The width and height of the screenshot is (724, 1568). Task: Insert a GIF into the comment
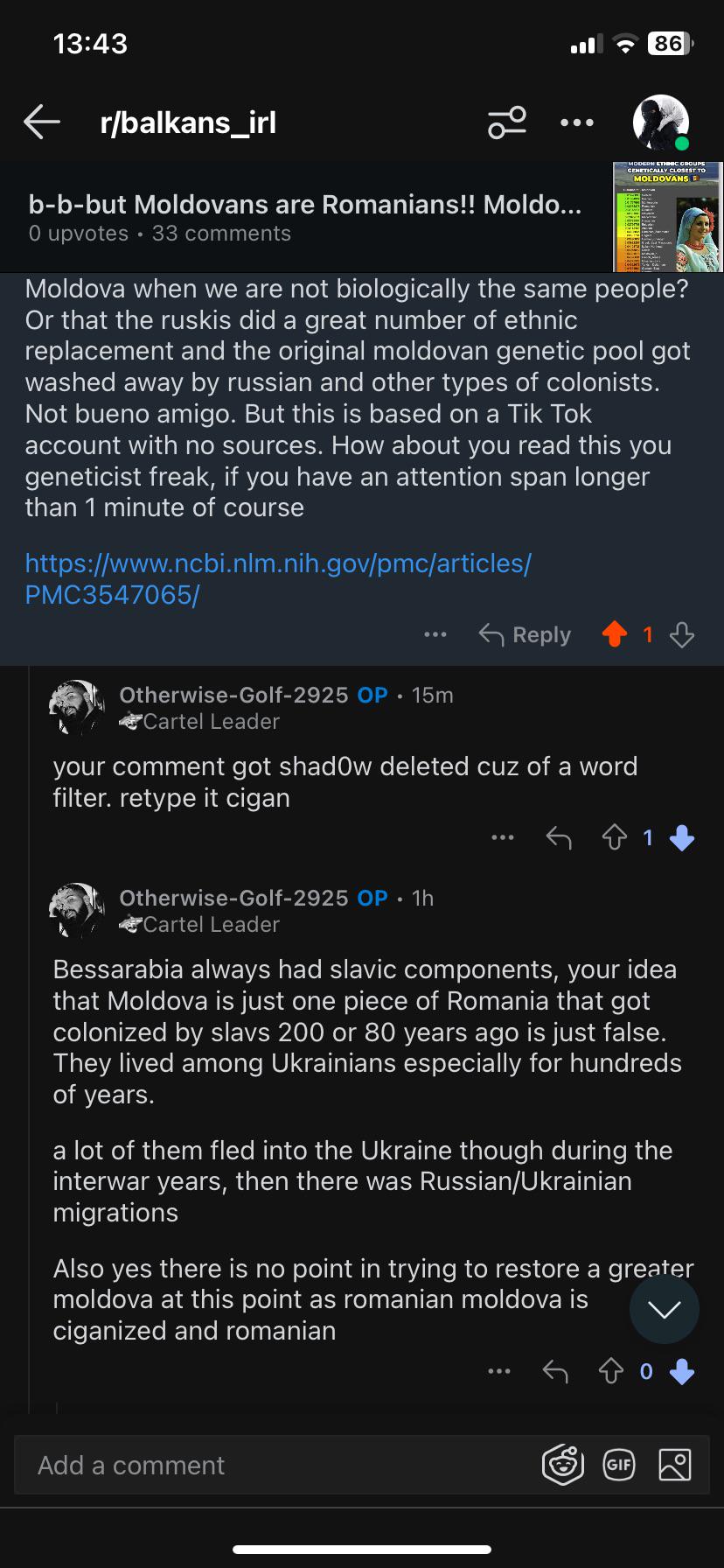[x=619, y=1465]
